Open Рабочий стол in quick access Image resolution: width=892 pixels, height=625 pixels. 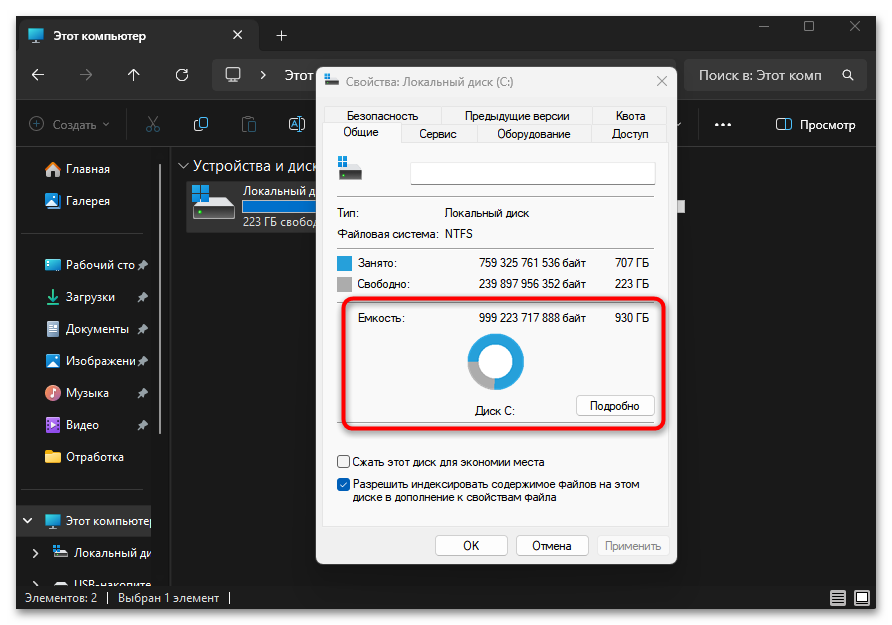(x=90, y=265)
